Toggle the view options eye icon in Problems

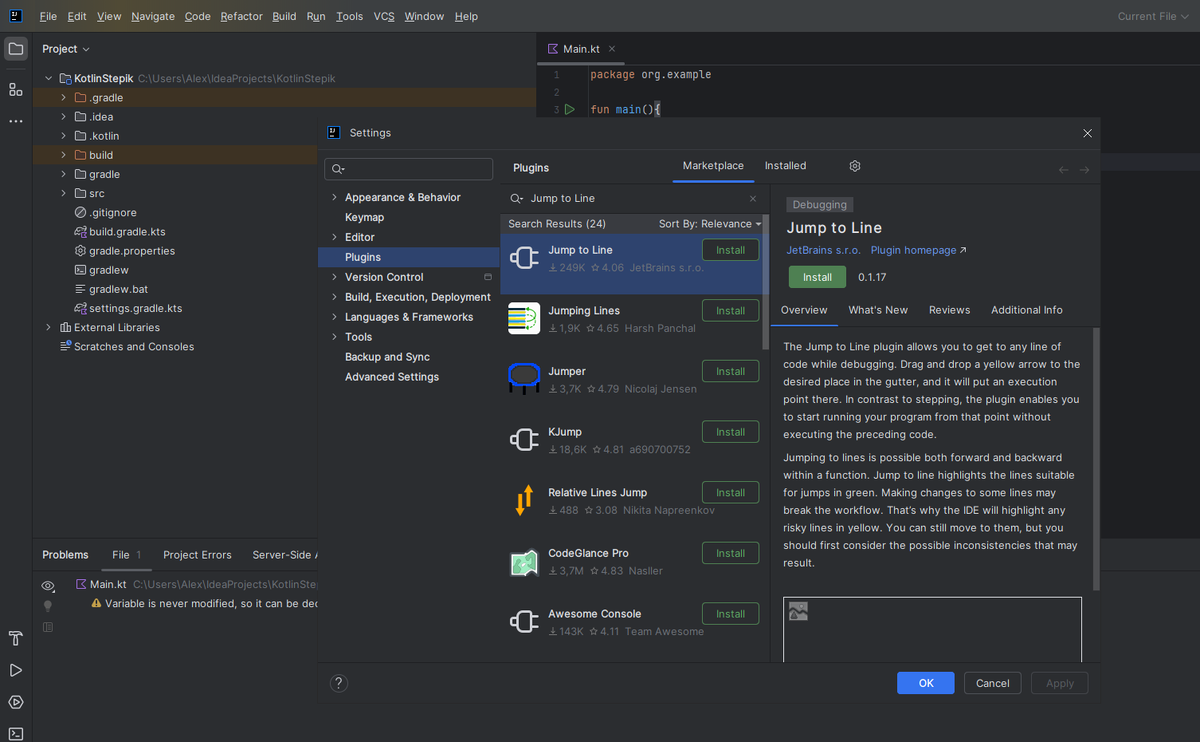pos(47,585)
